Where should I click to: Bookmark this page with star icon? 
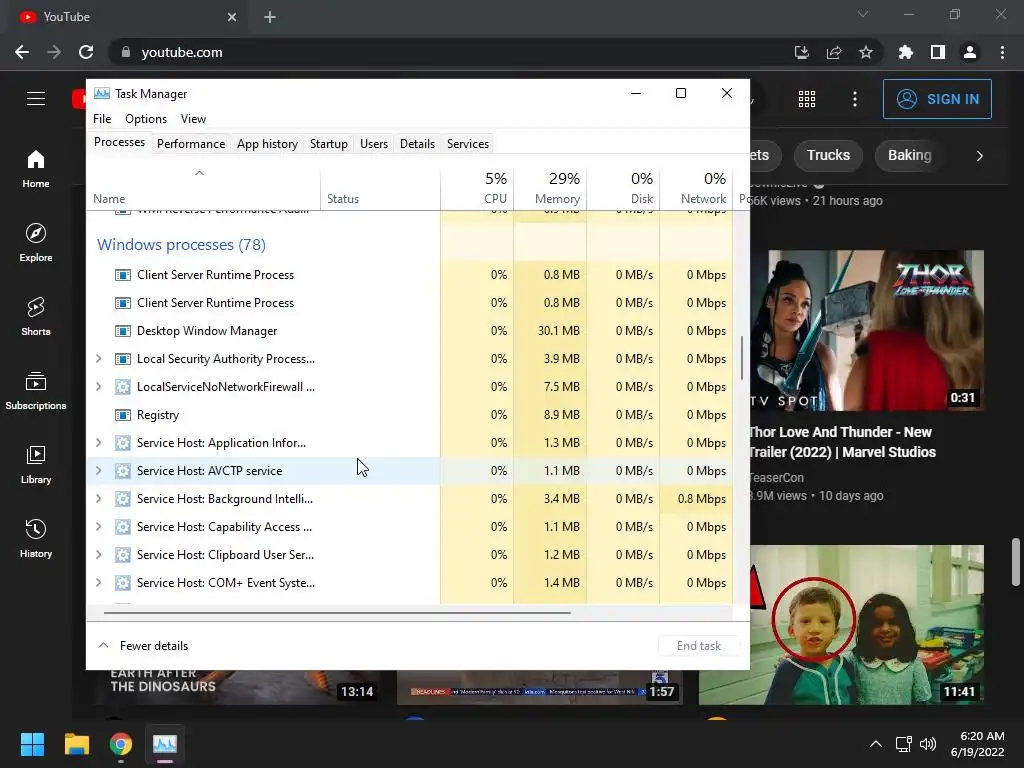[866, 52]
